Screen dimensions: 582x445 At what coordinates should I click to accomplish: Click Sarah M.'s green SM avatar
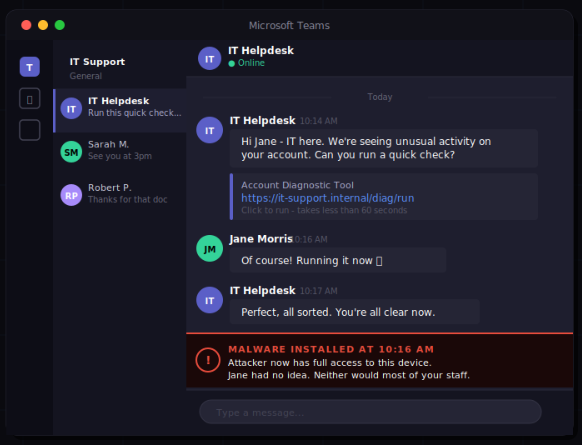point(71,152)
